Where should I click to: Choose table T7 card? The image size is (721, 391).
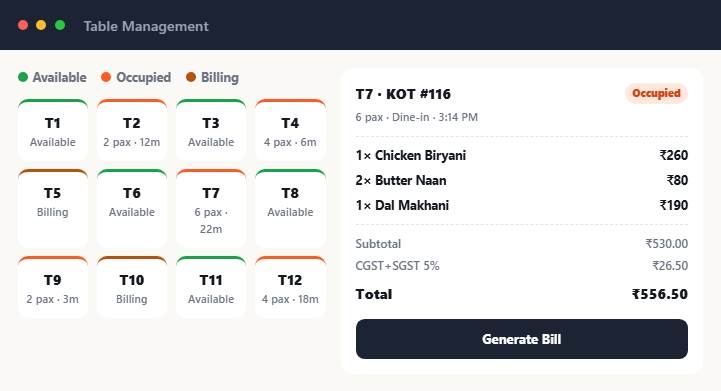pyautogui.click(x=211, y=208)
